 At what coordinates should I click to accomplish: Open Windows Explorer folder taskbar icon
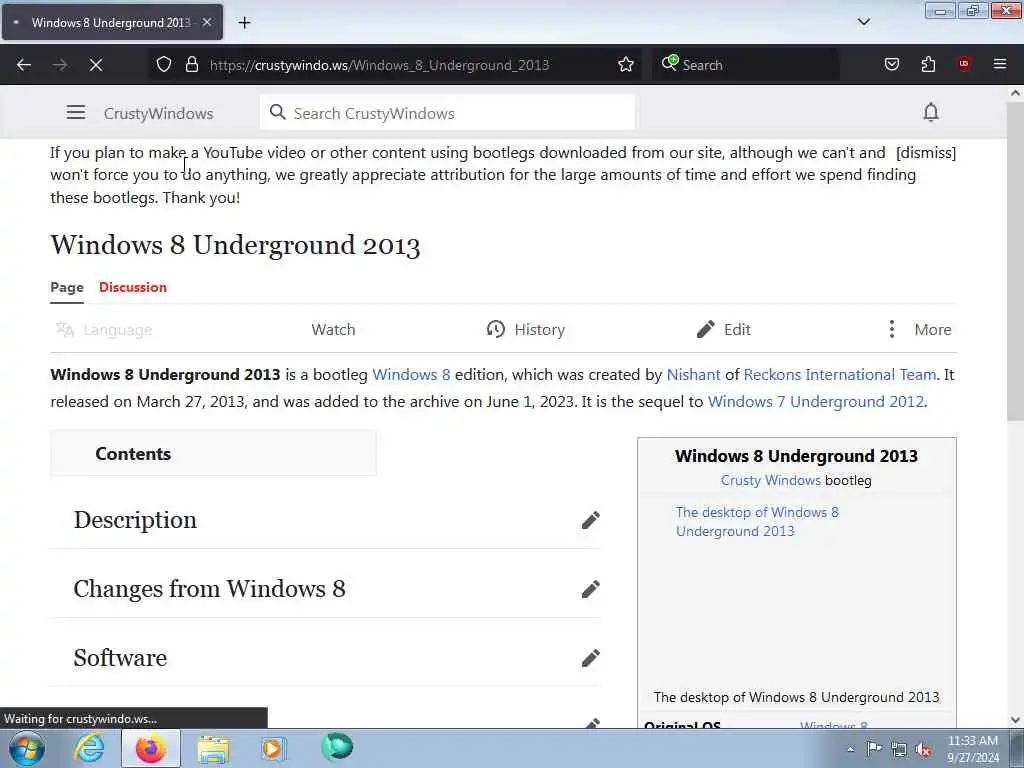(213, 748)
